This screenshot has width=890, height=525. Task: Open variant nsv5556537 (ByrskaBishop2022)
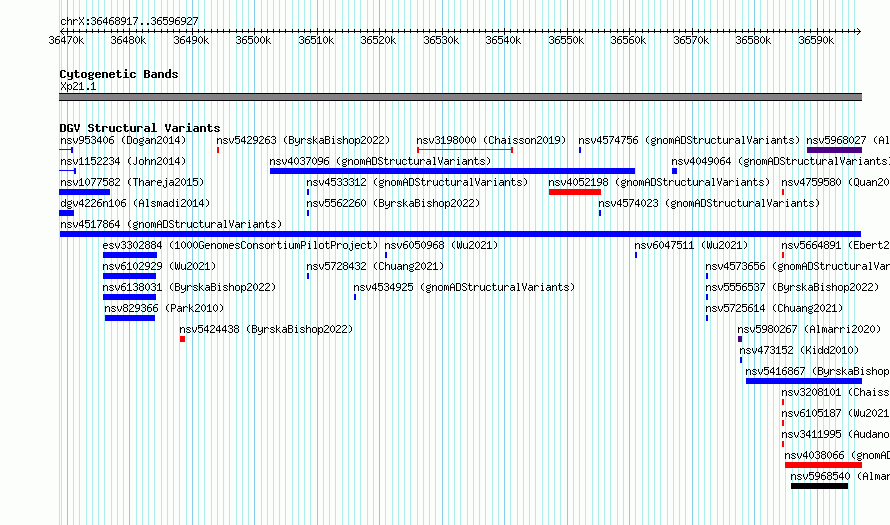point(792,287)
